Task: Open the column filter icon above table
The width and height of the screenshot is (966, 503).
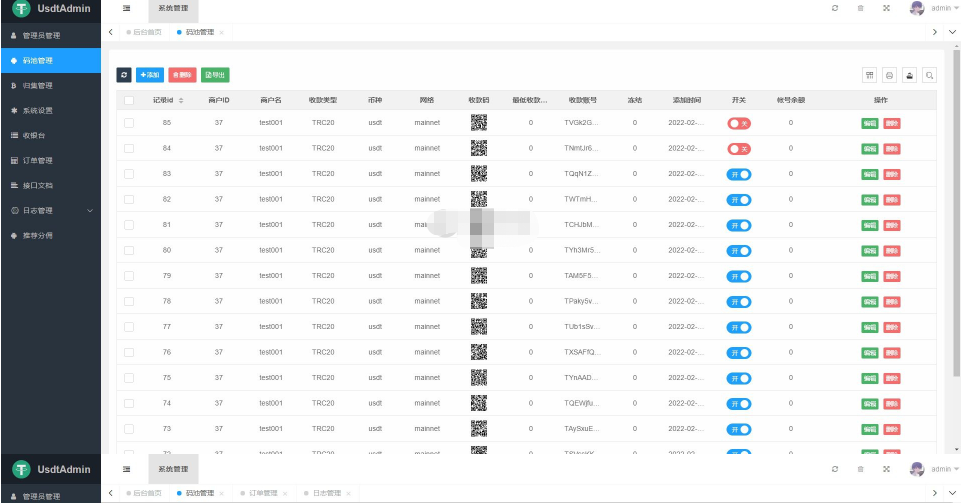Action: point(869,75)
